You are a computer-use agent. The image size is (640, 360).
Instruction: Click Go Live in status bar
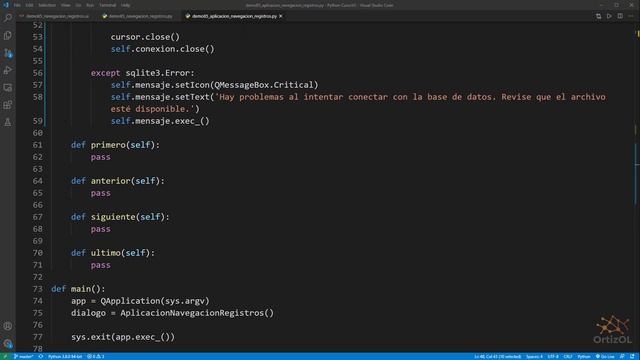point(605,356)
